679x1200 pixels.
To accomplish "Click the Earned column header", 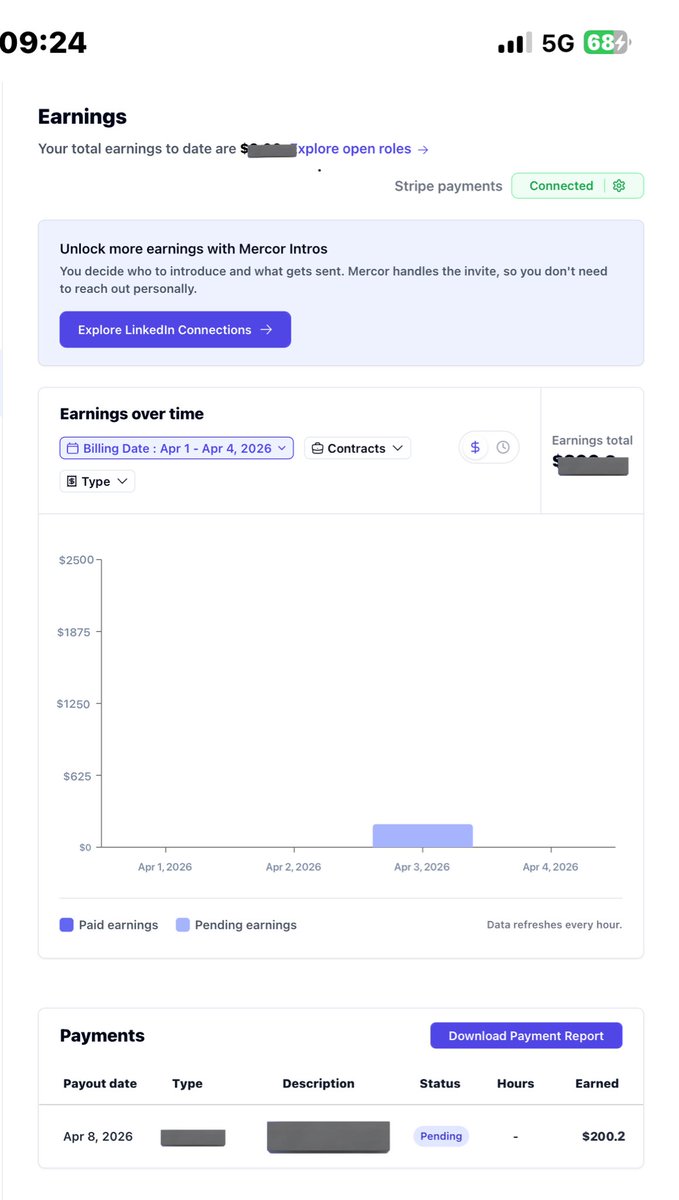I will click(597, 1084).
